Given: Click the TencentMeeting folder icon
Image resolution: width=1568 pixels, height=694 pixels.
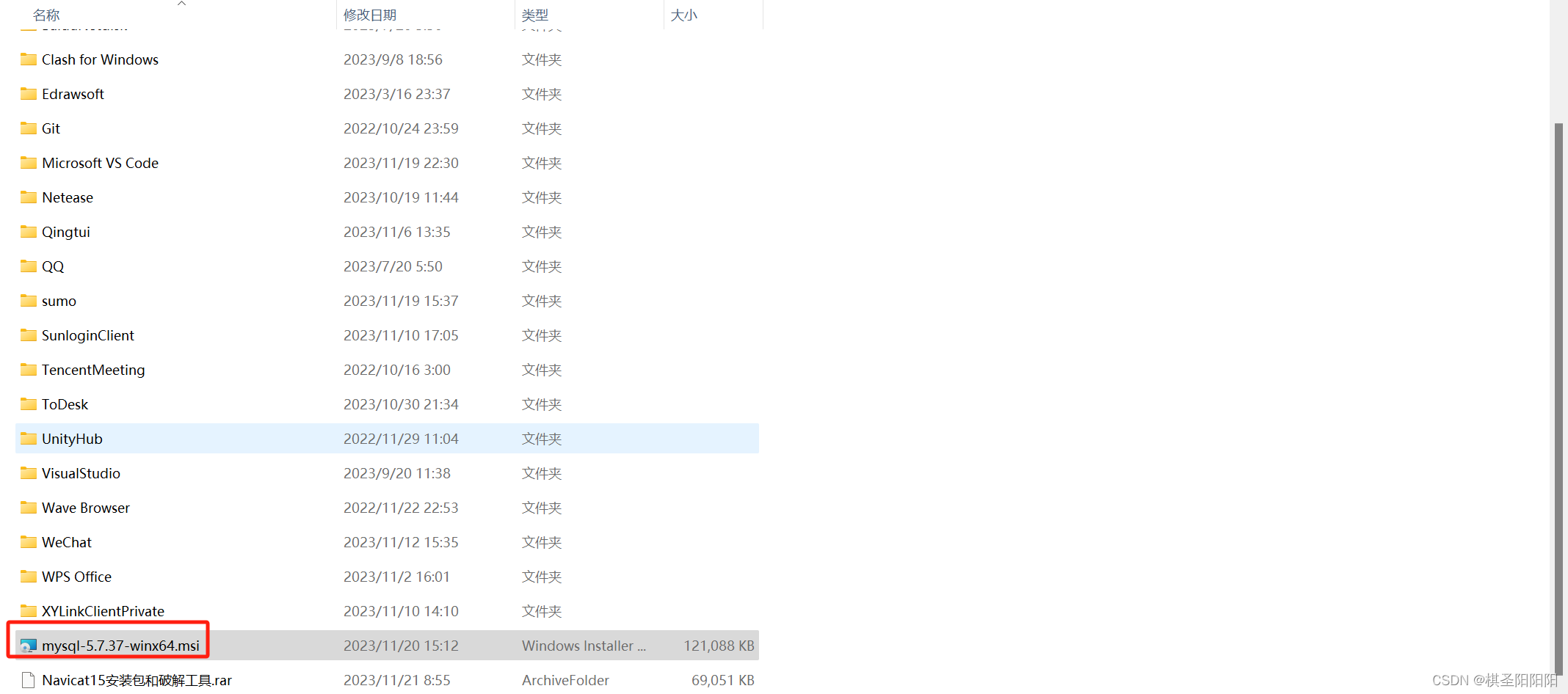Looking at the screenshot, I should (29, 370).
